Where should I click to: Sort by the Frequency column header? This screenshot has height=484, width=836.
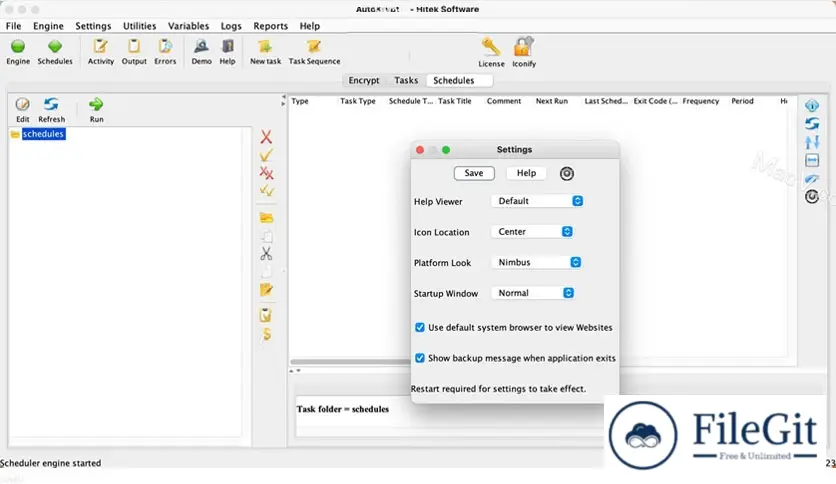pos(701,101)
